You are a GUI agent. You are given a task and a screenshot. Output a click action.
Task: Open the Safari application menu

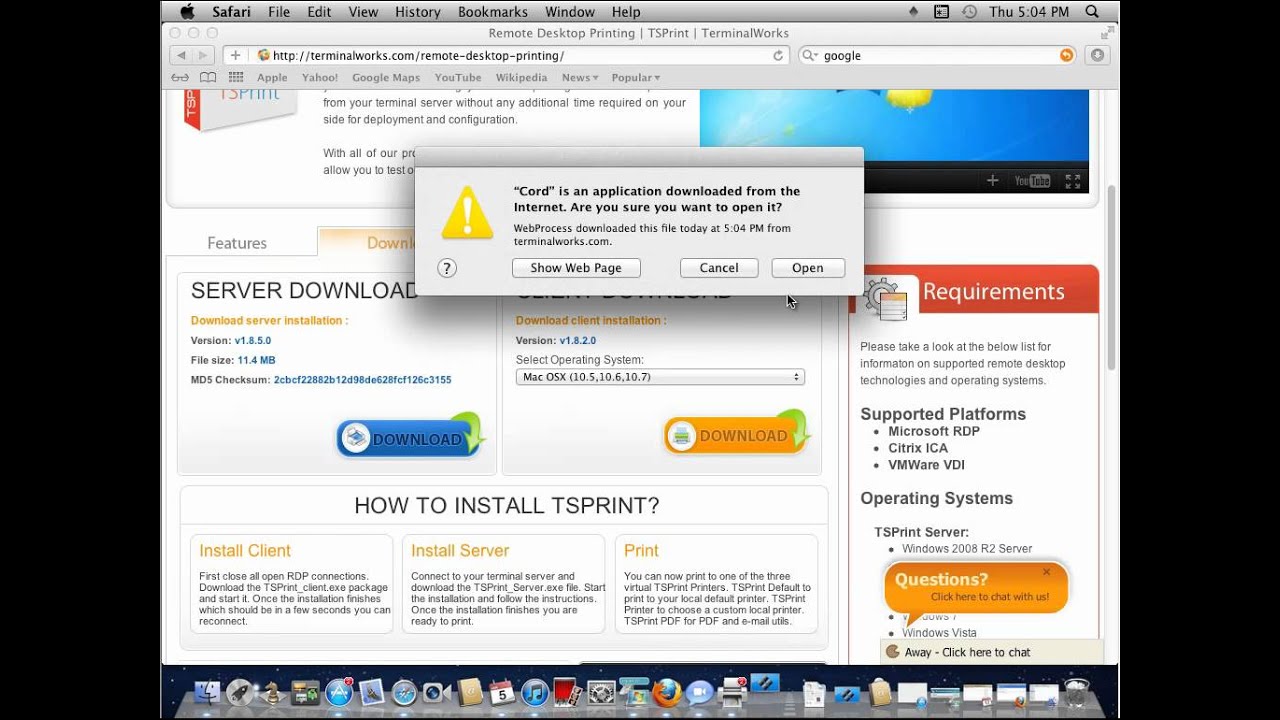[x=231, y=12]
